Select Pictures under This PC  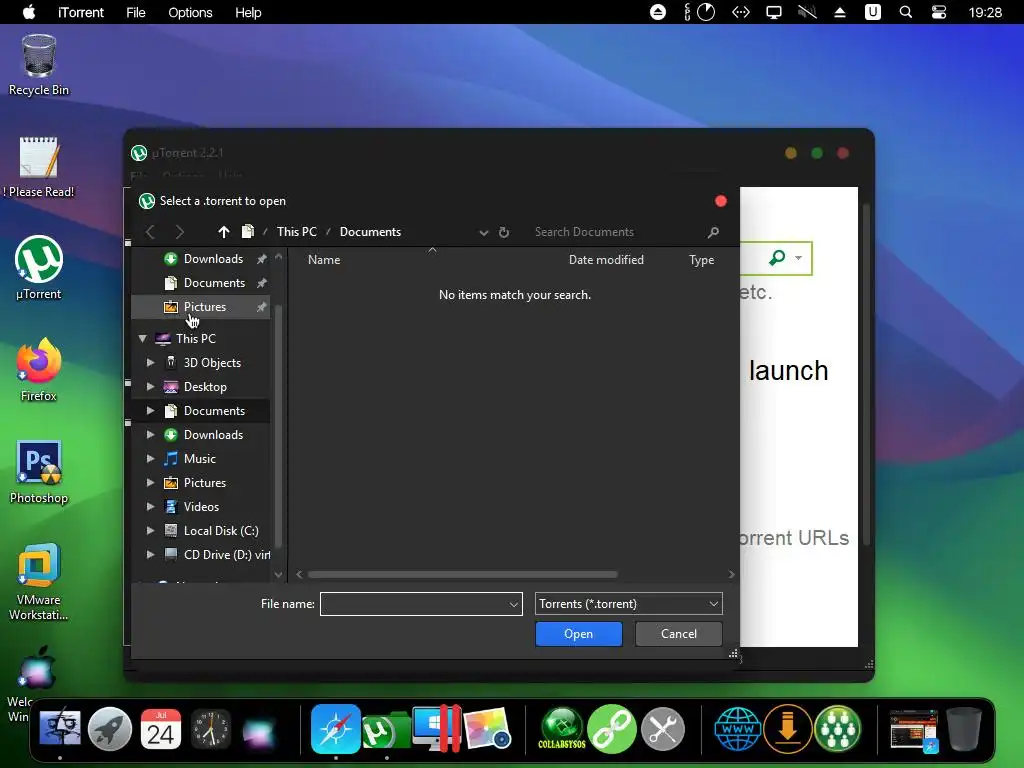(201, 483)
